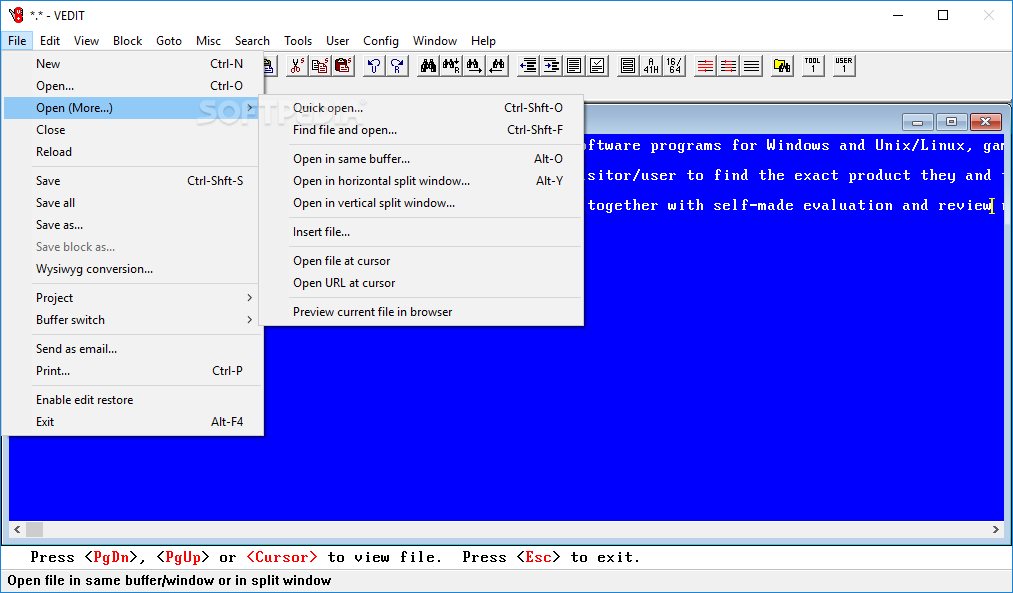Choose Save with Ctrl-Shft-S shortcut
1013x593 pixels.
click(133, 180)
